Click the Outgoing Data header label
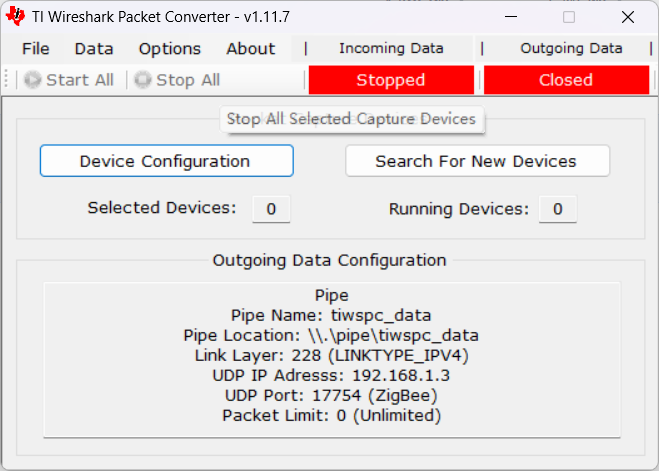Viewport: 659px width, 471px height. click(571, 48)
